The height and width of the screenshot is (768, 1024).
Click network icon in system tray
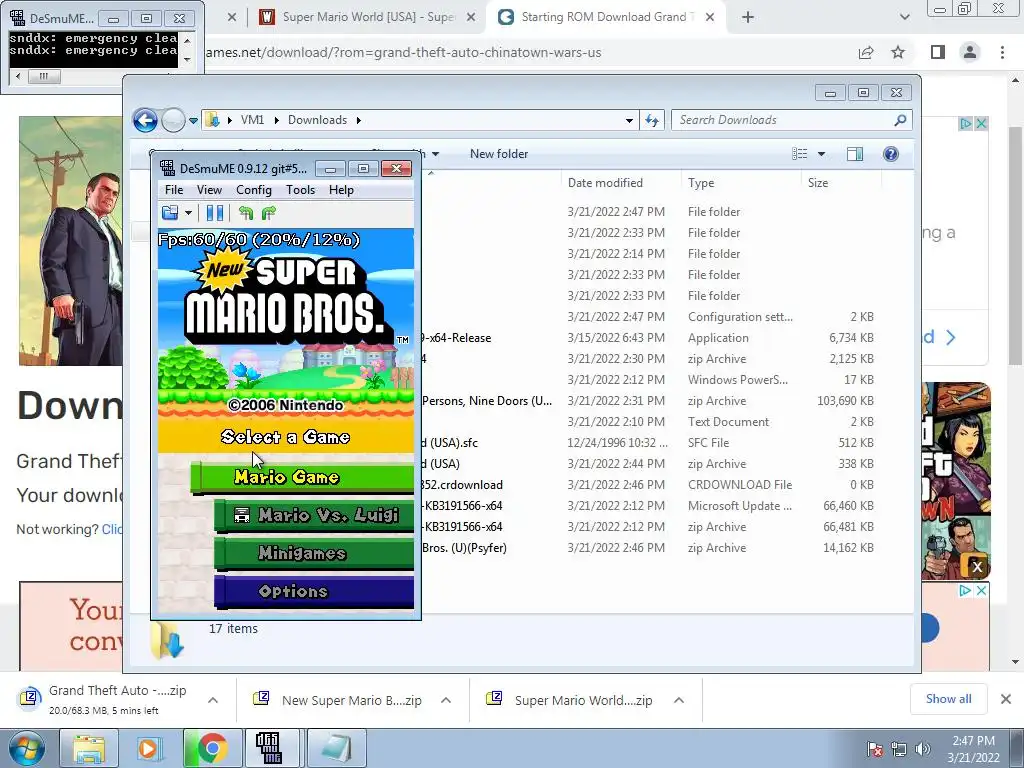[x=899, y=749]
